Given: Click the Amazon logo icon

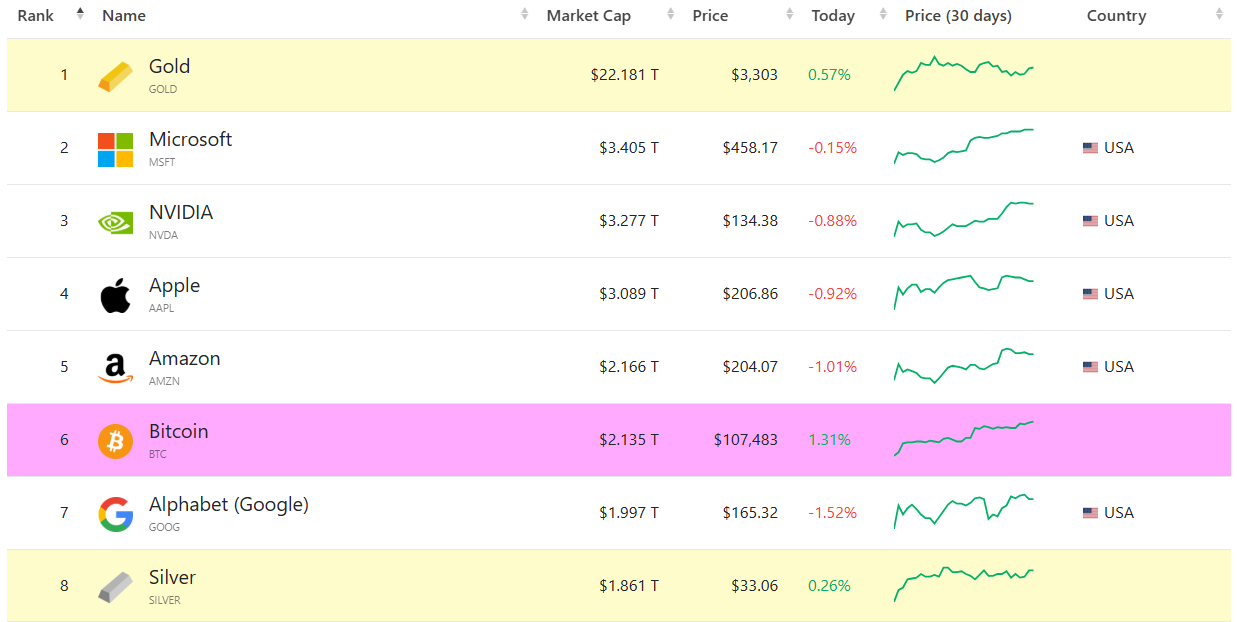Looking at the screenshot, I should 115,368.
